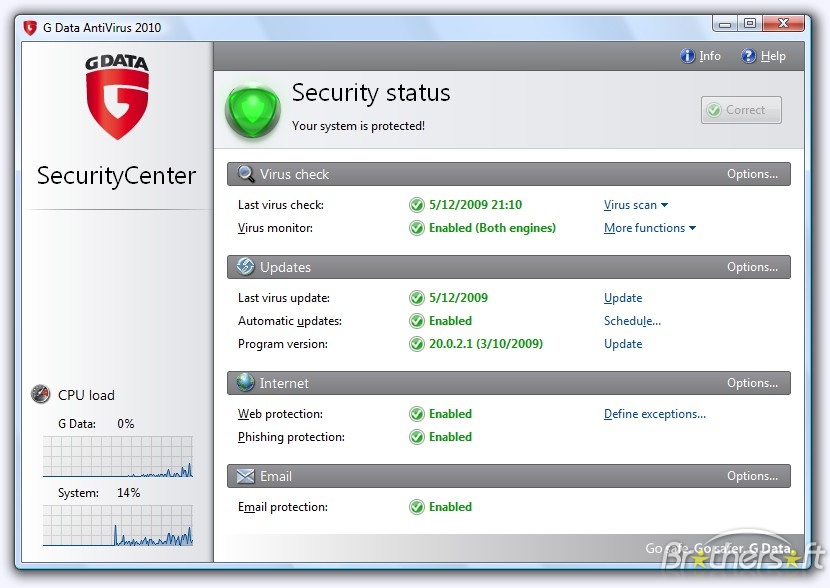The width and height of the screenshot is (830, 588).
Task: Click the Info icon in the header
Action: (687, 56)
